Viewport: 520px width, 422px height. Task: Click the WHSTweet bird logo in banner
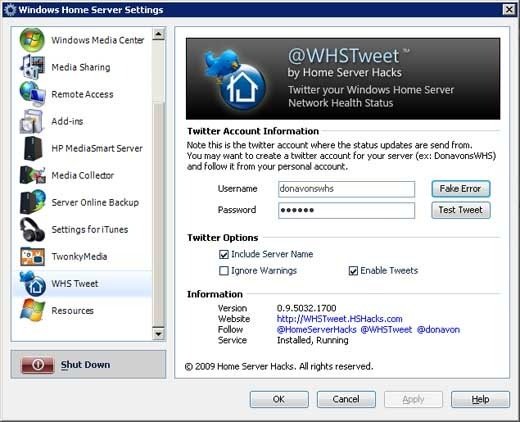(x=234, y=80)
